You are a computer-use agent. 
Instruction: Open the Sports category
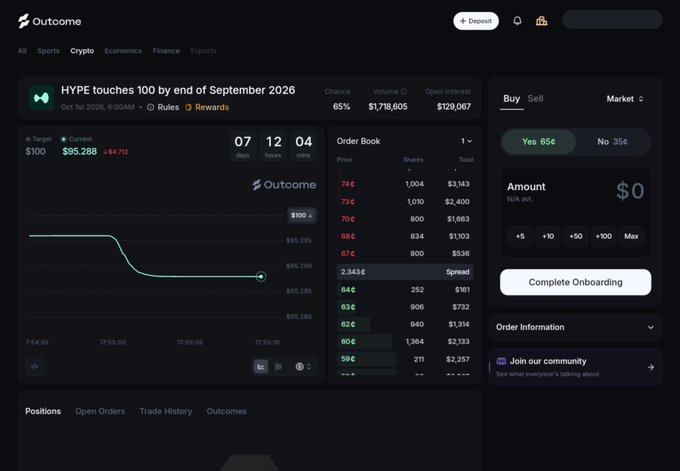(x=48, y=51)
